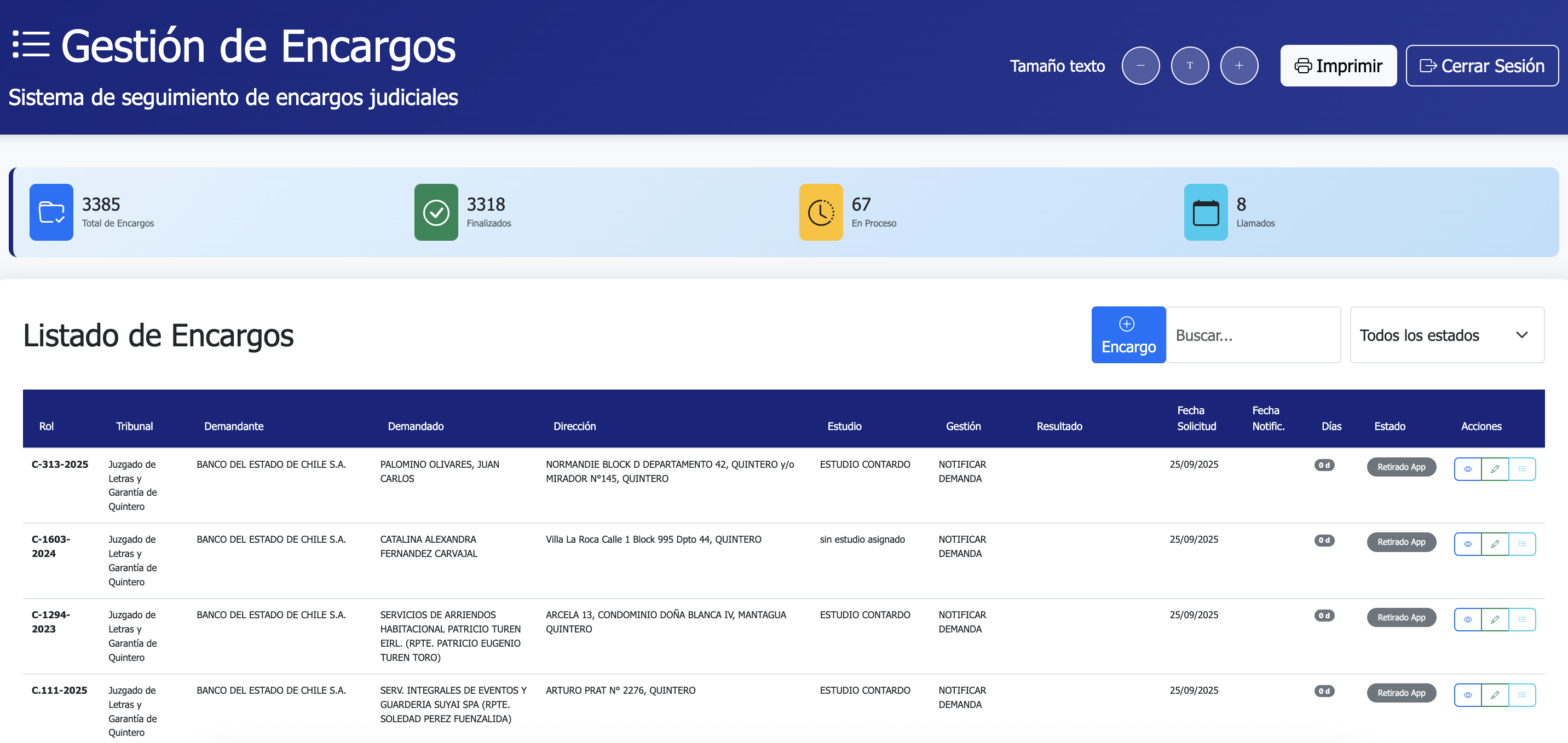Click the reset text size T button
This screenshot has height=743, width=1568.
pyautogui.click(x=1189, y=66)
